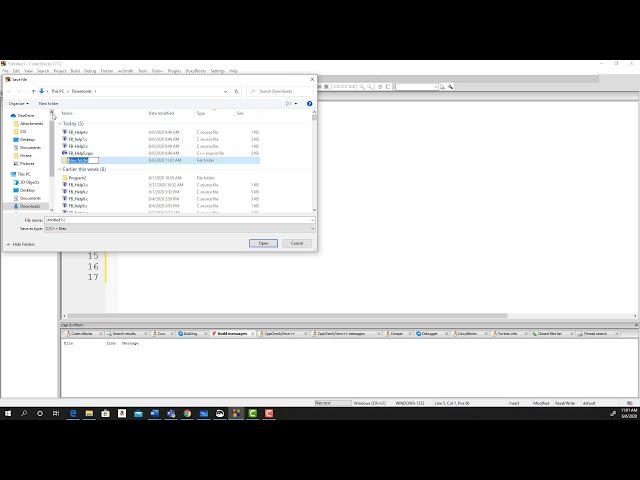Viewport: 640px width, 480px height.
Task: Click Downloads in the address breadcrumb
Action: [x=82, y=91]
